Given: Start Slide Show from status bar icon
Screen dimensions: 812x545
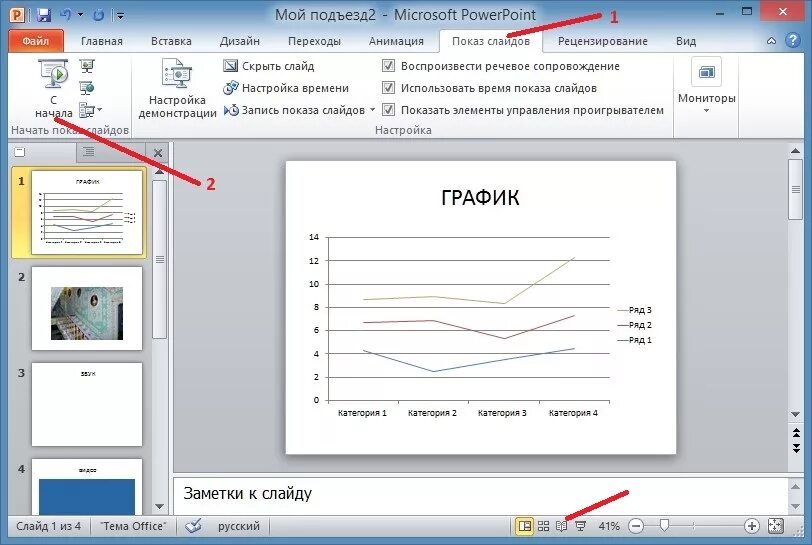Looking at the screenshot, I should pos(581,526).
